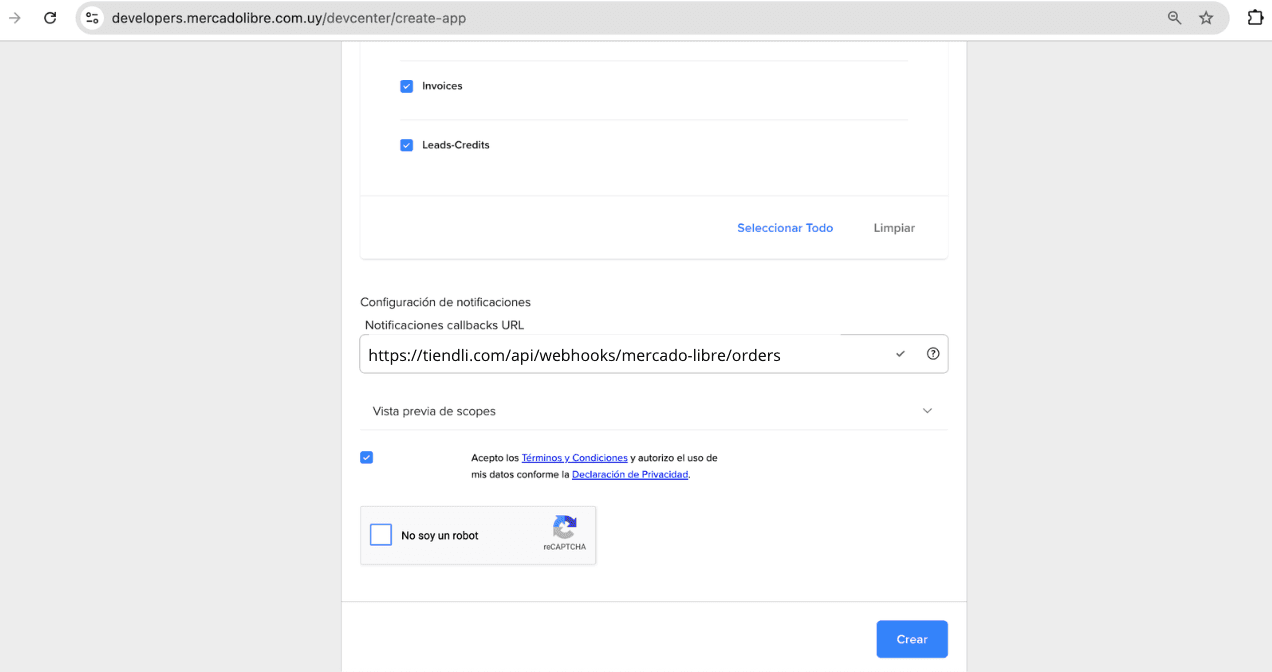Click the browser address bar URL

pyautogui.click(x=289, y=18)
